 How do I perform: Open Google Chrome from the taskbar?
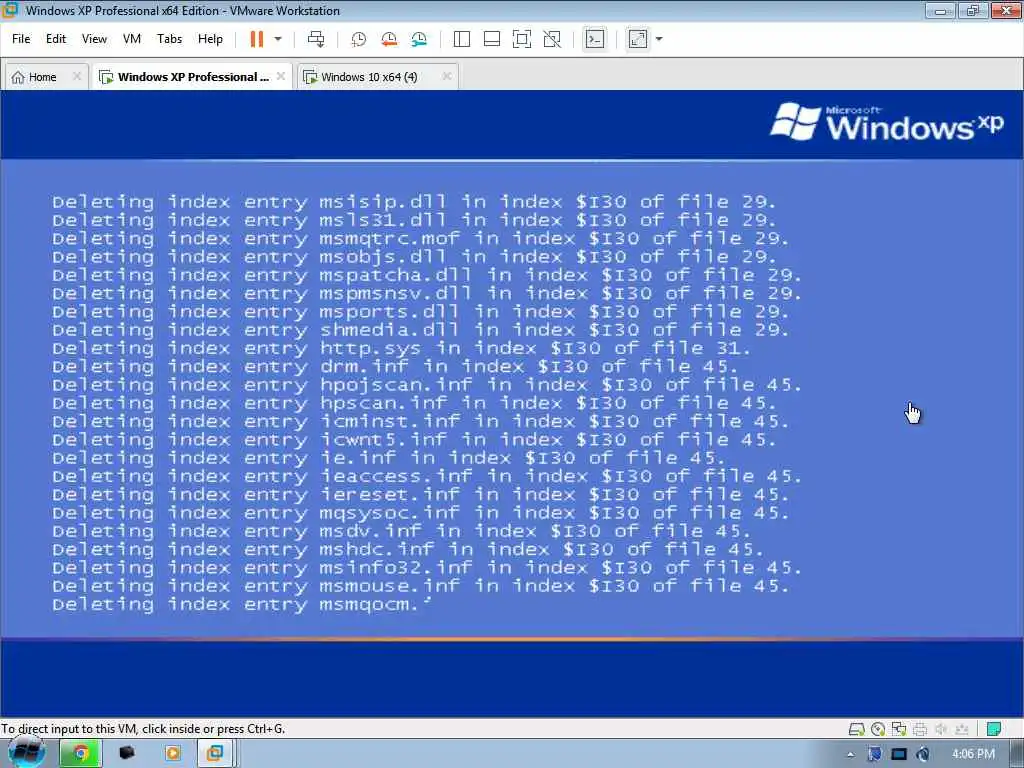[80, 754]
